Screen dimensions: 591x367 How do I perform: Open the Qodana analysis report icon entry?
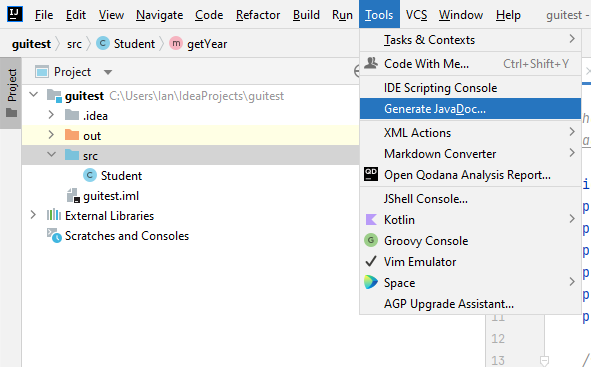click(371, 174)
